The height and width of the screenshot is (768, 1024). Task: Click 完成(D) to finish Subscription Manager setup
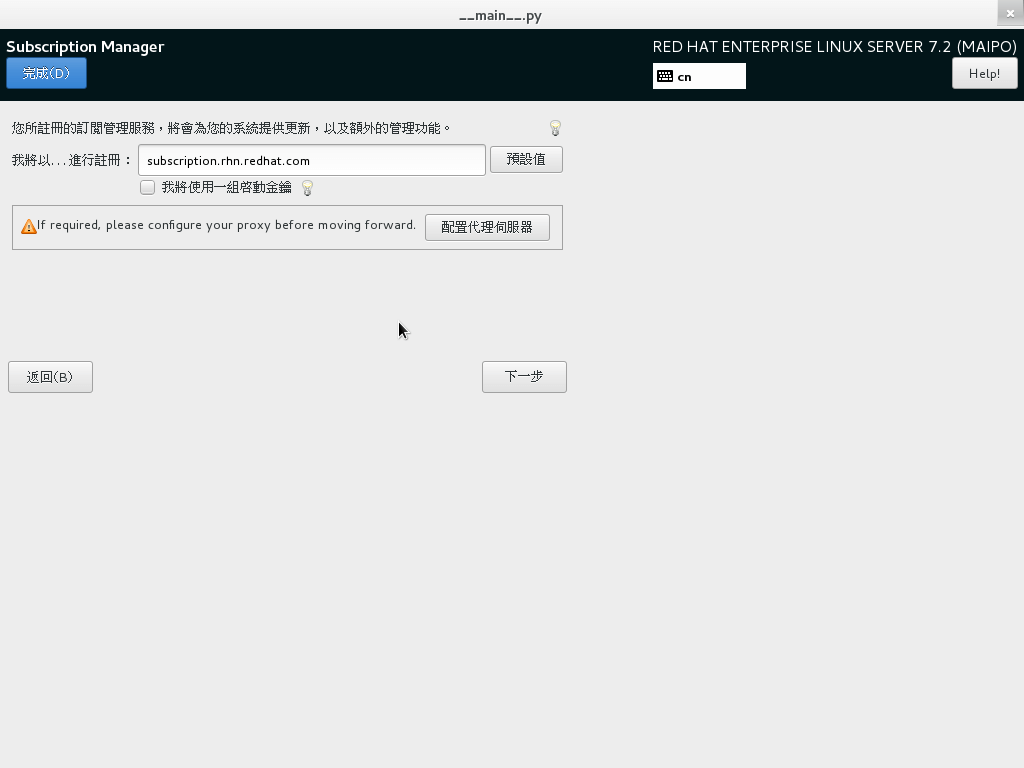tap(46, 73)
